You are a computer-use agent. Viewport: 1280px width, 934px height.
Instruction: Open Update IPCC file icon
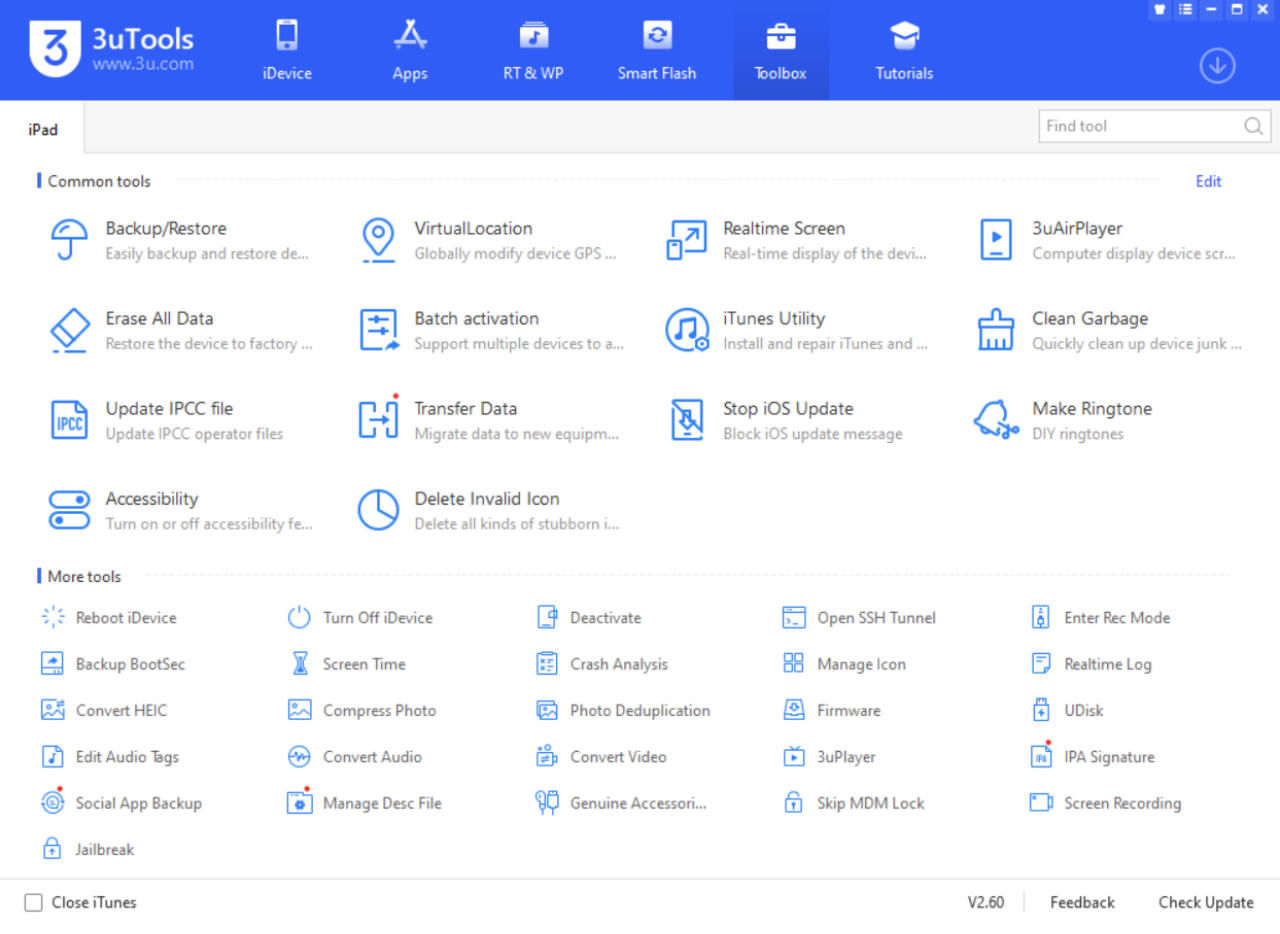70,420
